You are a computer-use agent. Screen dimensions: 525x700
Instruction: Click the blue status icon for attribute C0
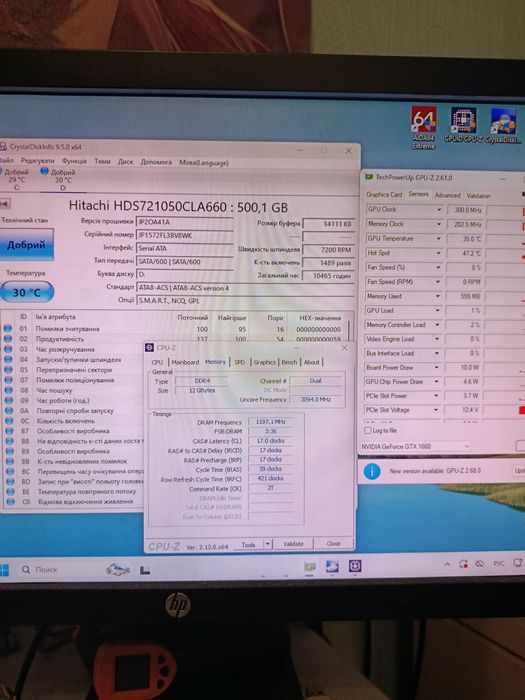[x=8, y=502]
